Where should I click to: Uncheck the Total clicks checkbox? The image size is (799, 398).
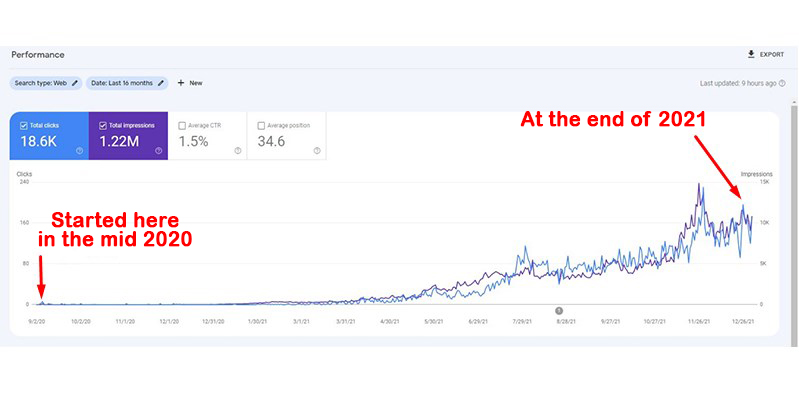click(x=23, y=125)
